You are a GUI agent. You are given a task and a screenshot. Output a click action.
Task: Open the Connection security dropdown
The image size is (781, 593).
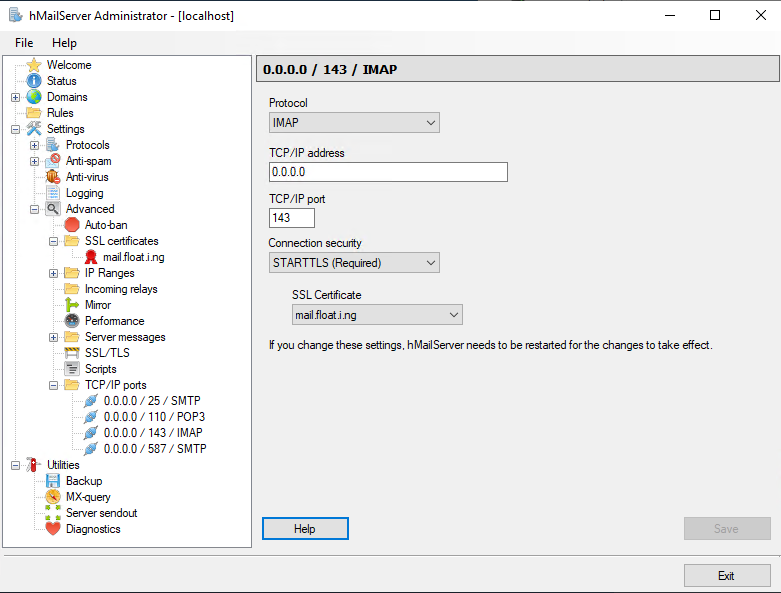(354, 262)
